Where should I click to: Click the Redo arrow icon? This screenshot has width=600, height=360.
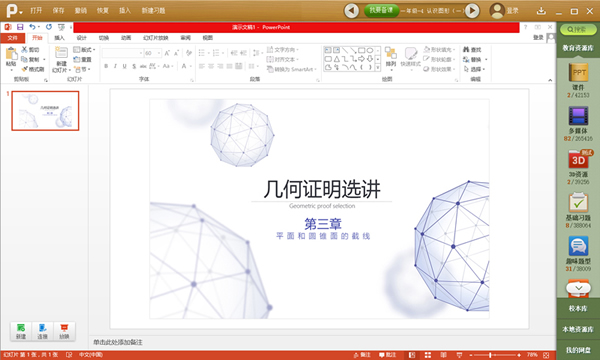(x=49, y=27)
